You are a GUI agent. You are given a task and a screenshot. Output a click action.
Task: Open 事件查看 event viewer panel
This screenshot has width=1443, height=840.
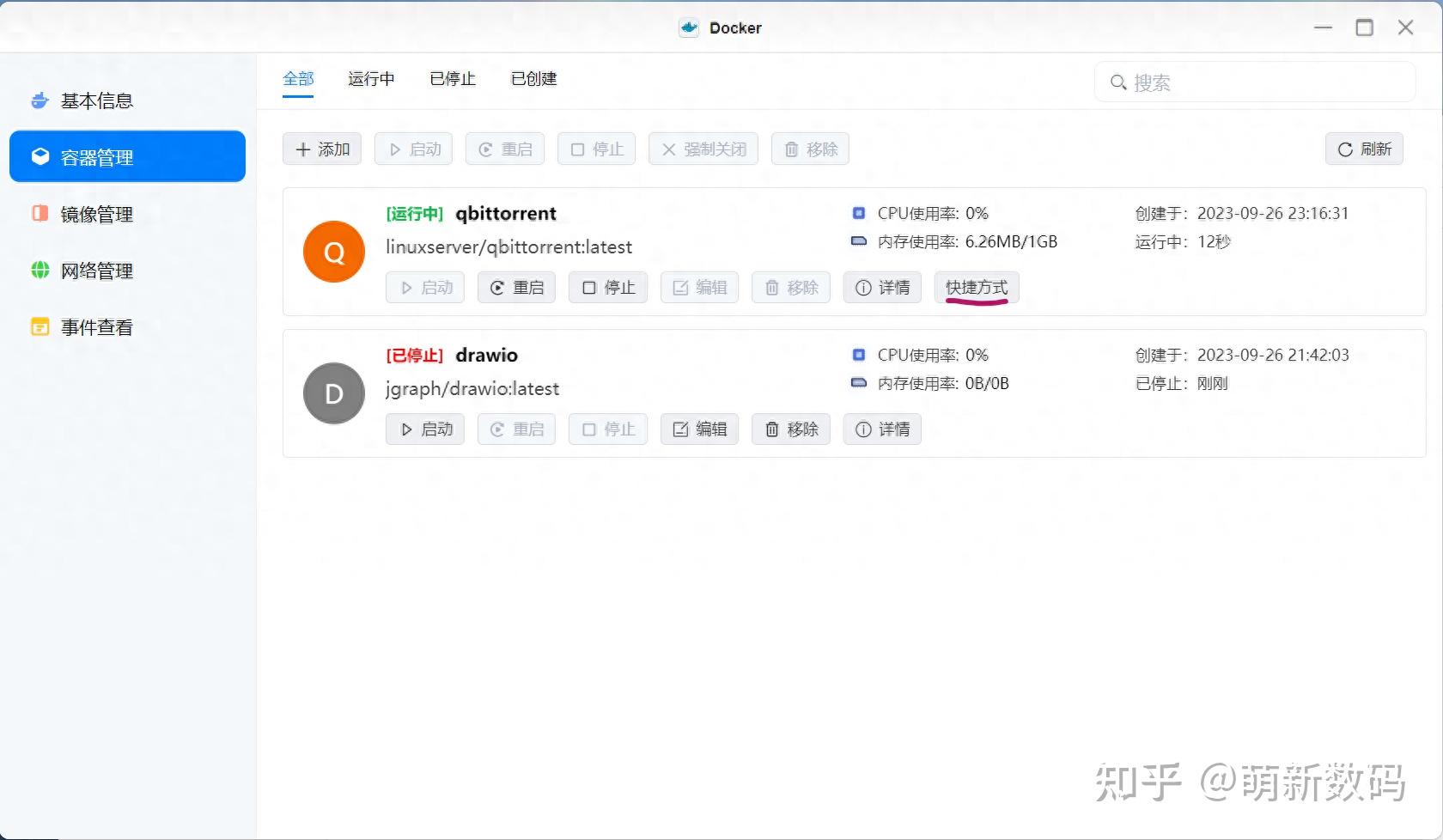pyautogui.click(x=95, y=326)
